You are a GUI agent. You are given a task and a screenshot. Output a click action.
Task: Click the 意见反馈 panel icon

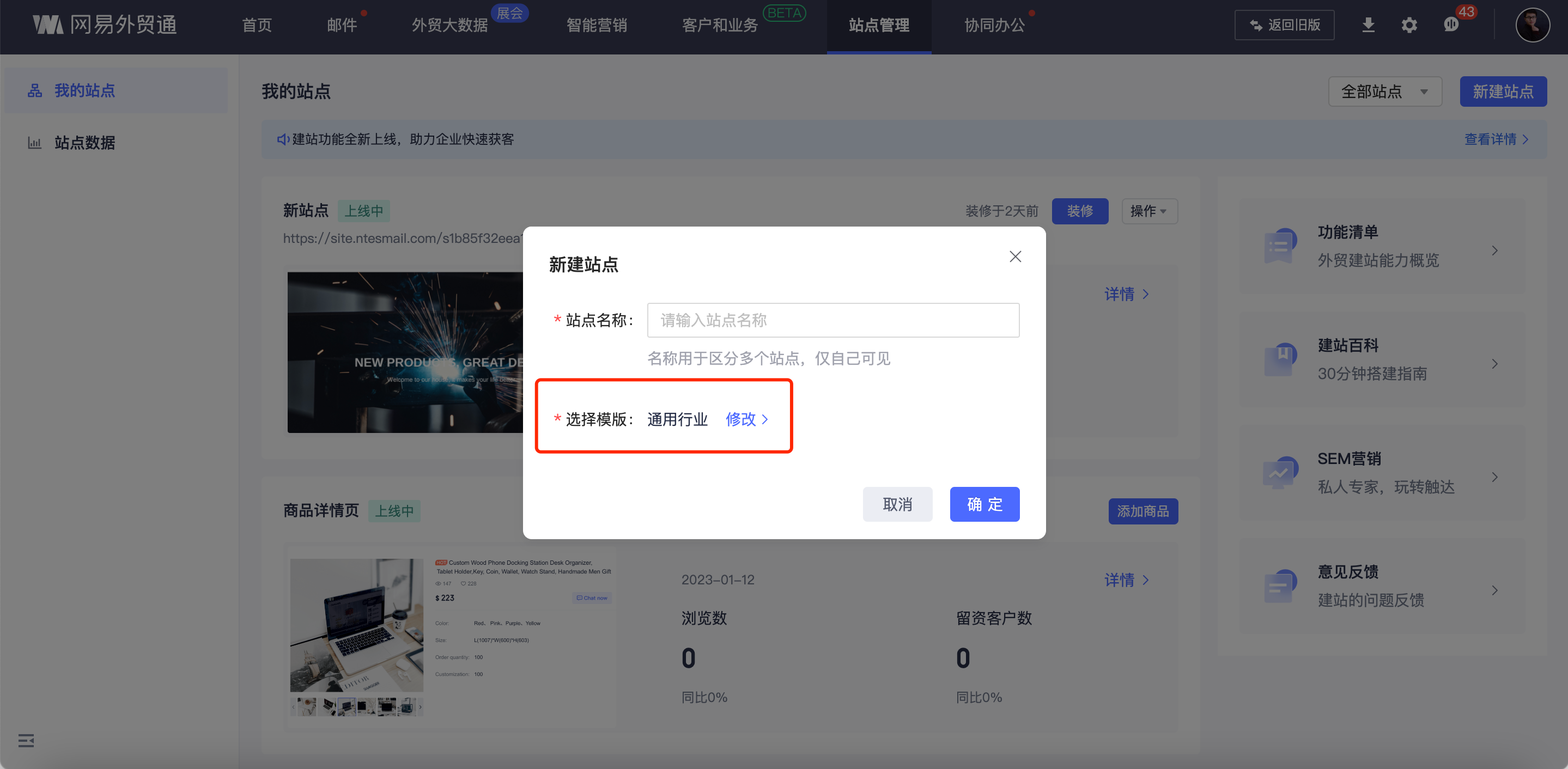1279,586
